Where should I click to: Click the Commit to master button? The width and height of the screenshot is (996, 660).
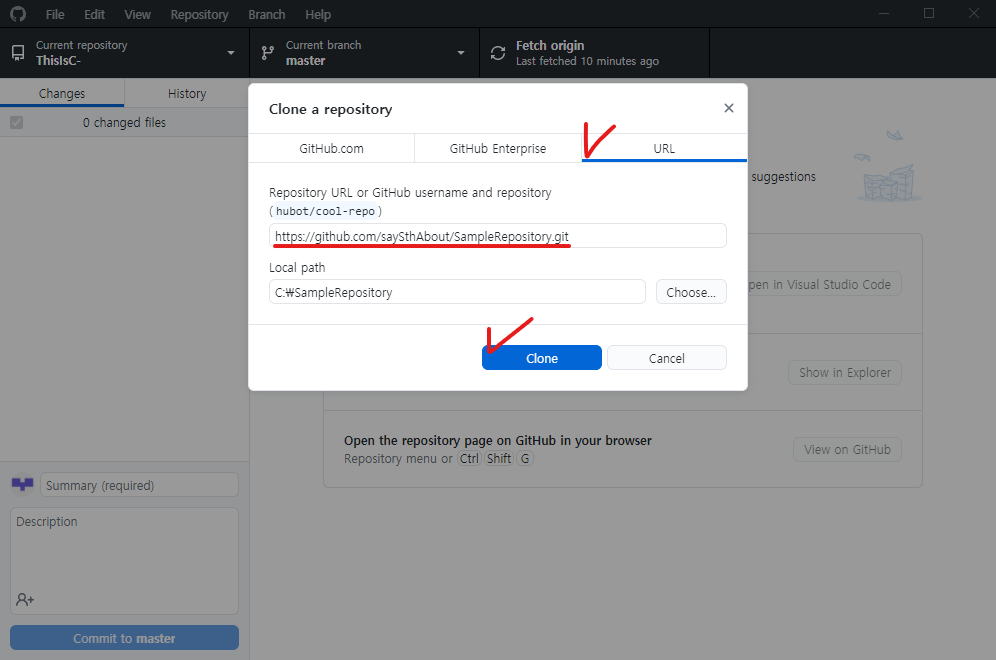point(124,638)
